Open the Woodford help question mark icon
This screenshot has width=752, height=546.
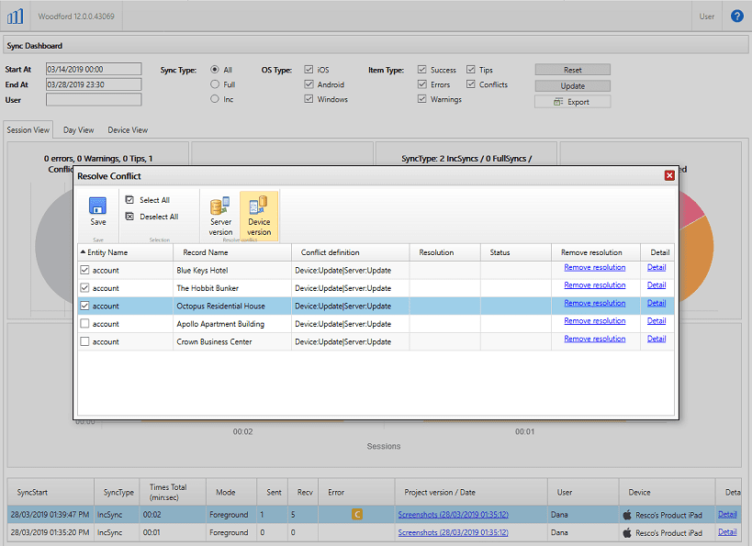pos(737,16)
